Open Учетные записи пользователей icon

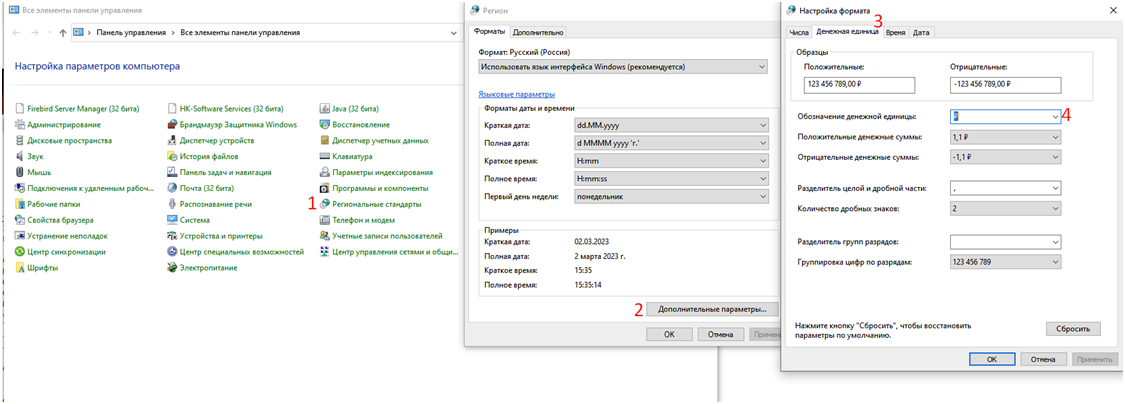coord(325,236)
